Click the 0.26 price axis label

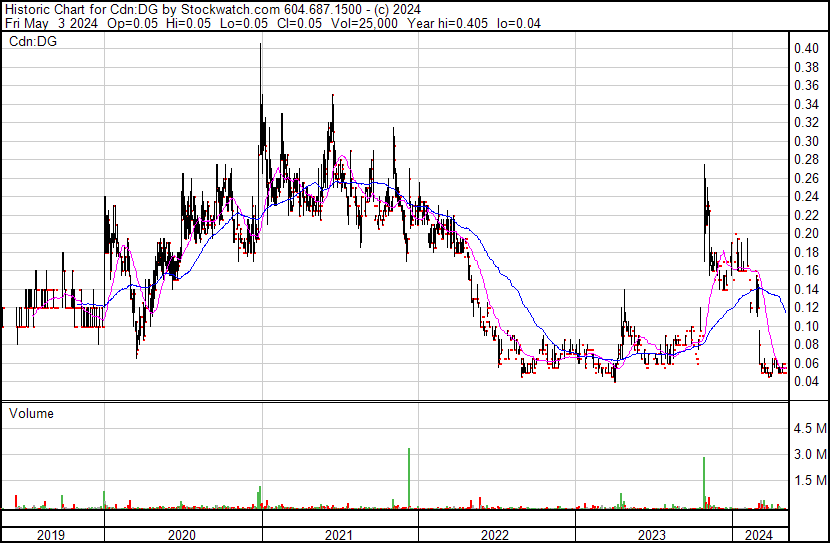(x=806, y=178)
